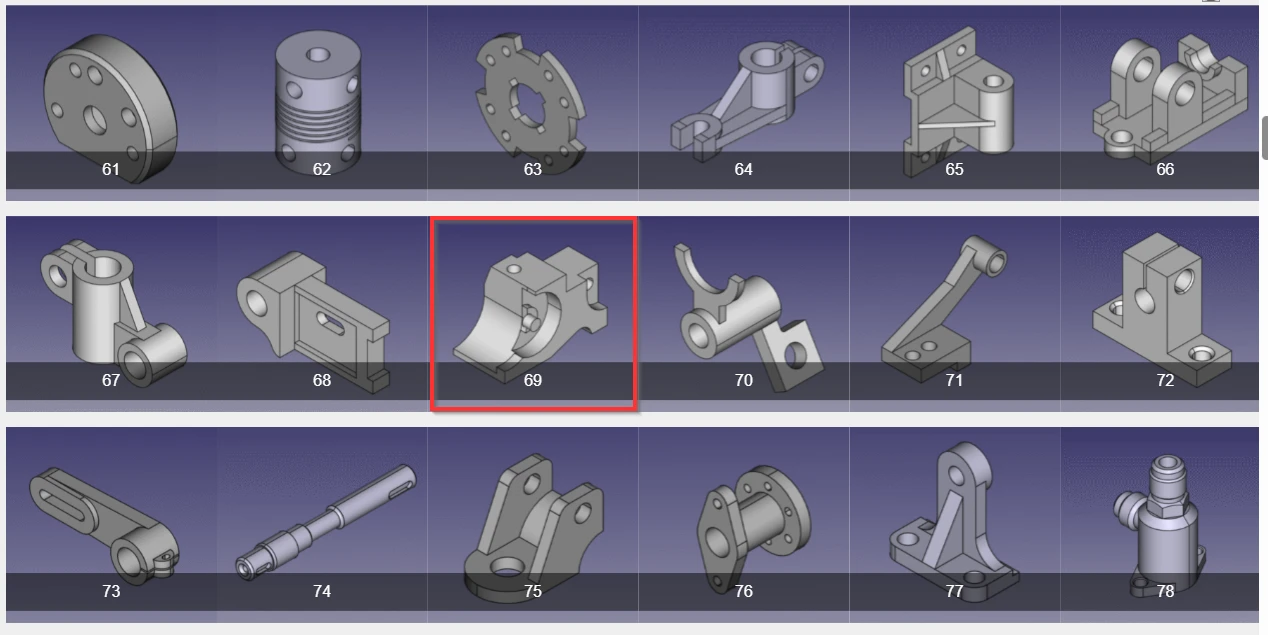Open thumbnail 61 round flange disc
The width and height of the screenshot is (1268, 635).
click(111, 98)
